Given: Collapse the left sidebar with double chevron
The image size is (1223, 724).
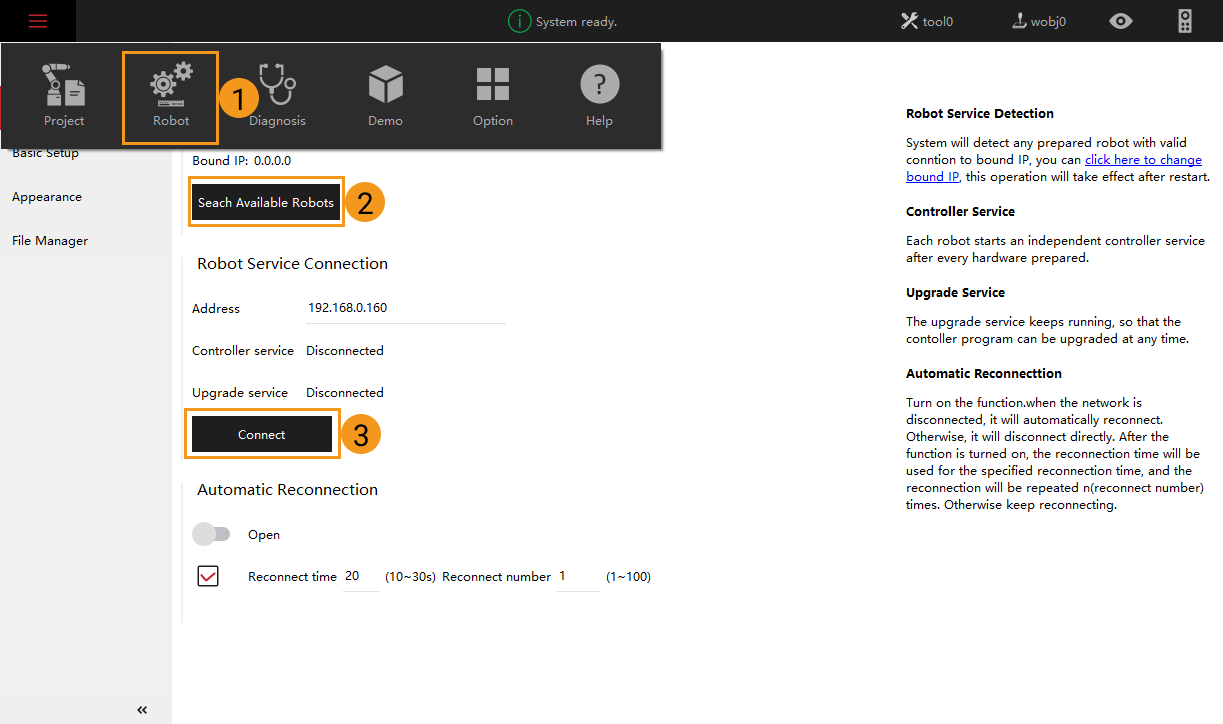Looking at the screenshot, I should (142, 709).
